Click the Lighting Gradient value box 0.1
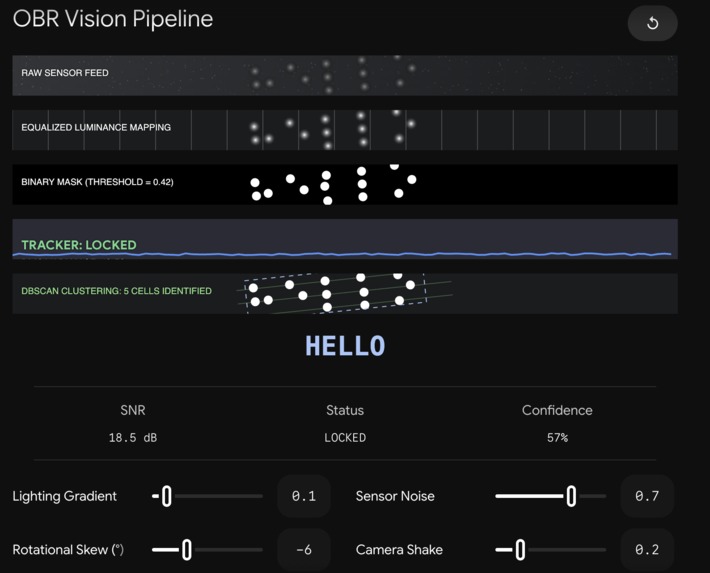710x573 pixels. (304, 496)
